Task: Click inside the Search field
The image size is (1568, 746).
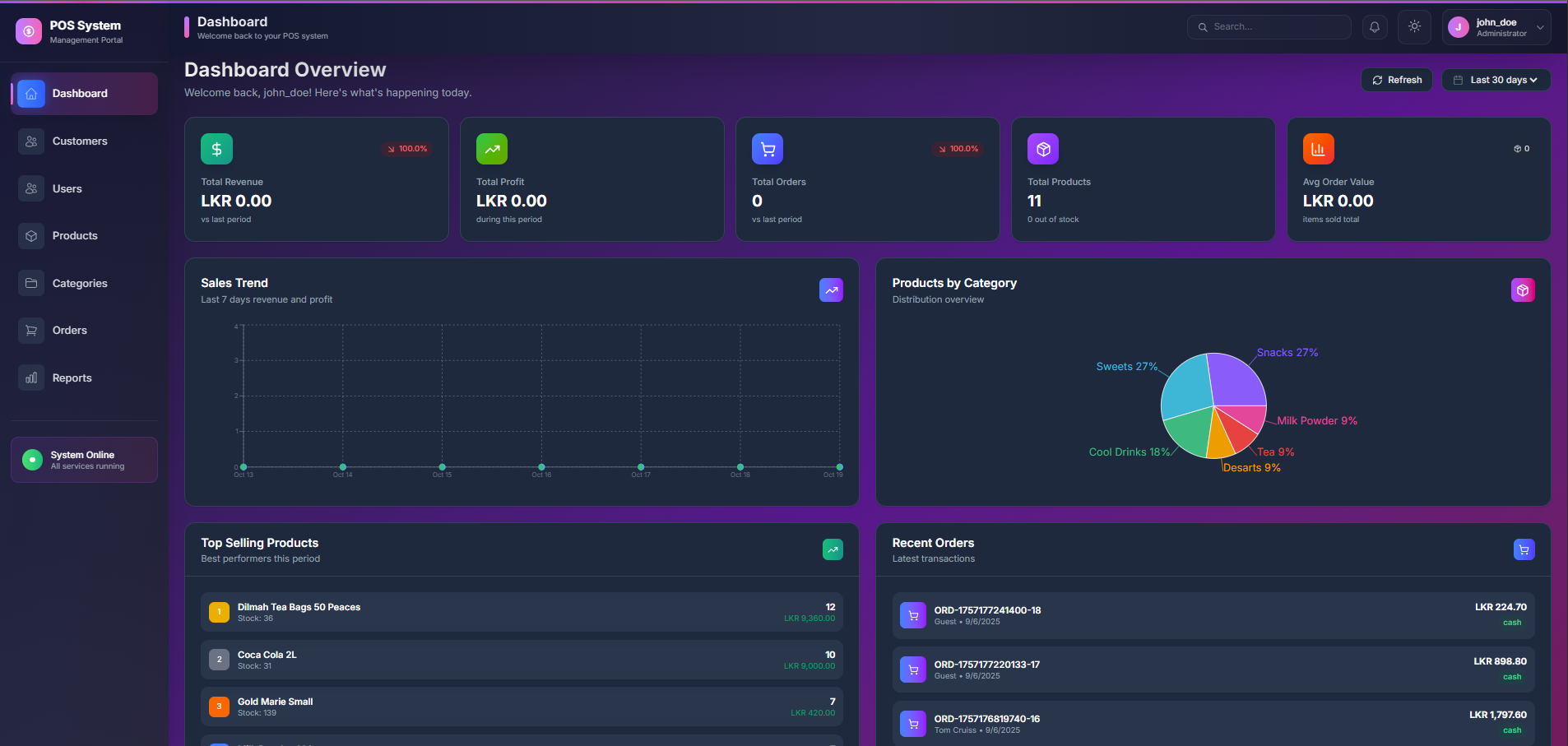Action: coord(1267,26)
